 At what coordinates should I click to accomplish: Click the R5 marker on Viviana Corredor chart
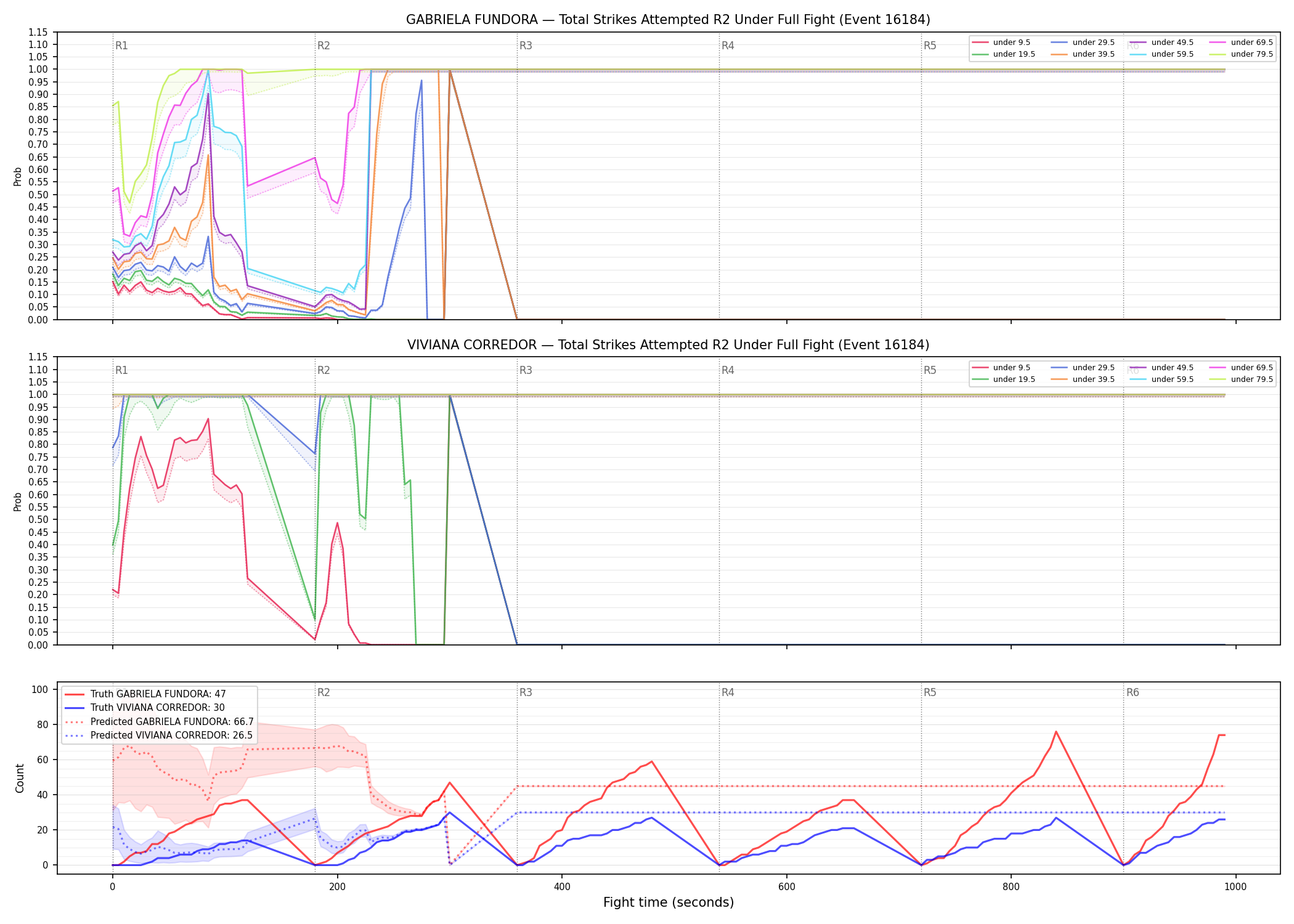tap(930, 370)
